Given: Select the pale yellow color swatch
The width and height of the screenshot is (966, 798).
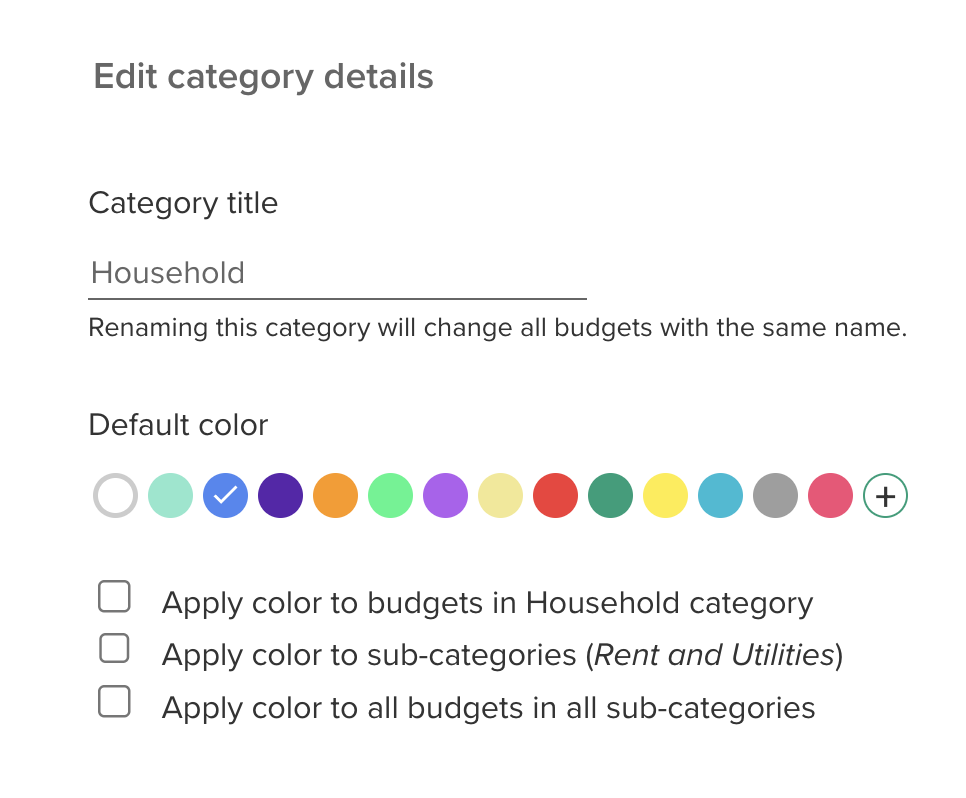Looking at the screenshot, I should coord(500,496).
